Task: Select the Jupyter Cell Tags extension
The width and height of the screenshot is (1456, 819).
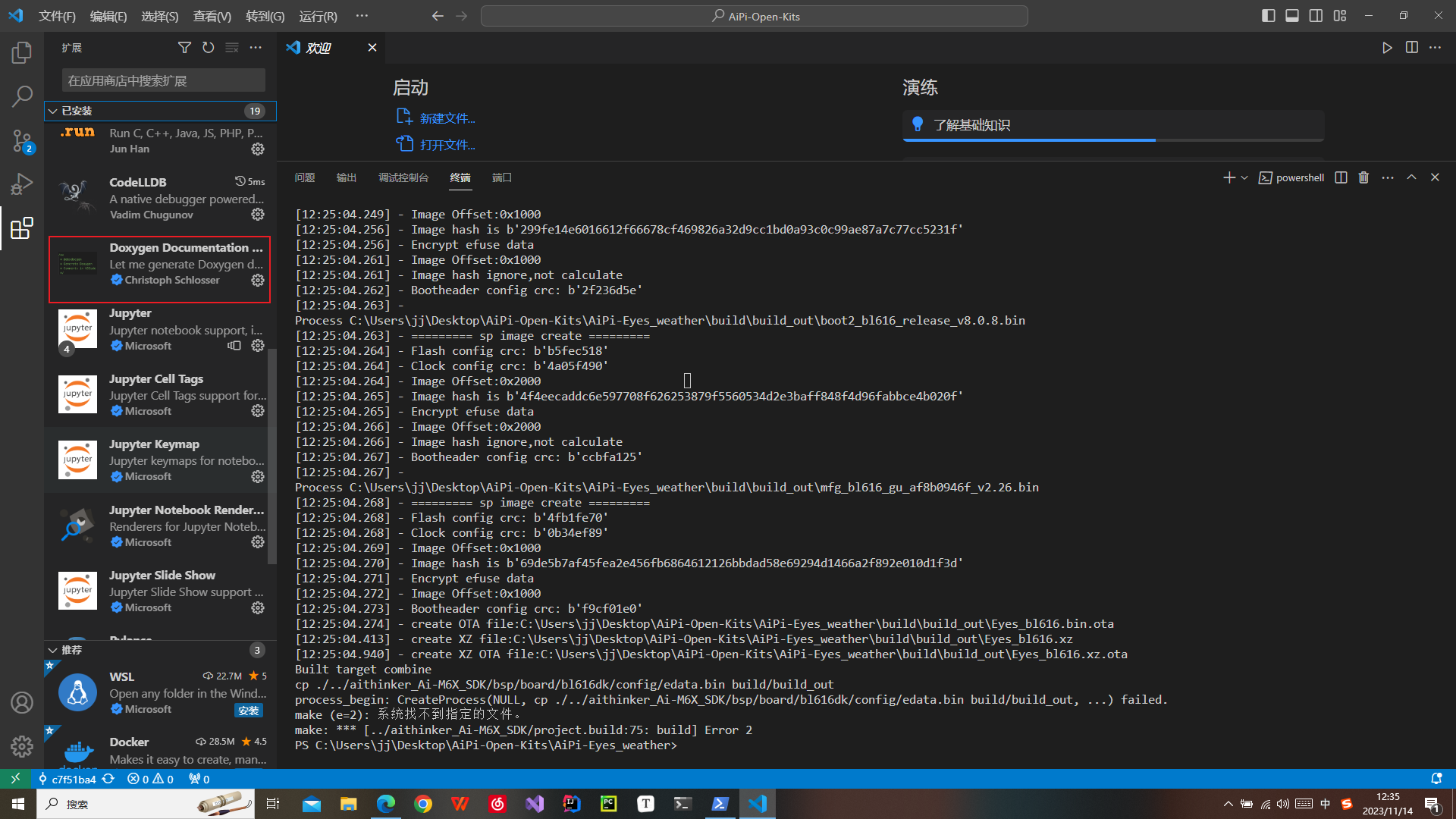Action: [159, 394]
